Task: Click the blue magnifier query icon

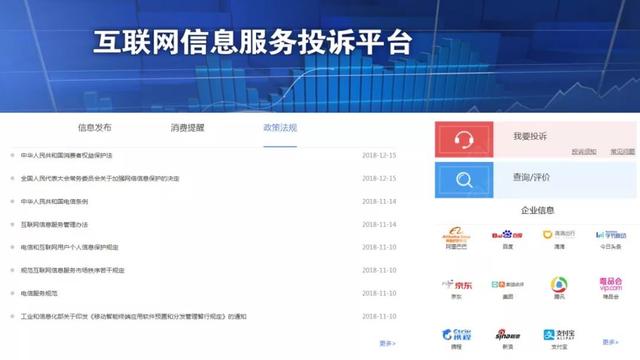Action: pos(464,180)
